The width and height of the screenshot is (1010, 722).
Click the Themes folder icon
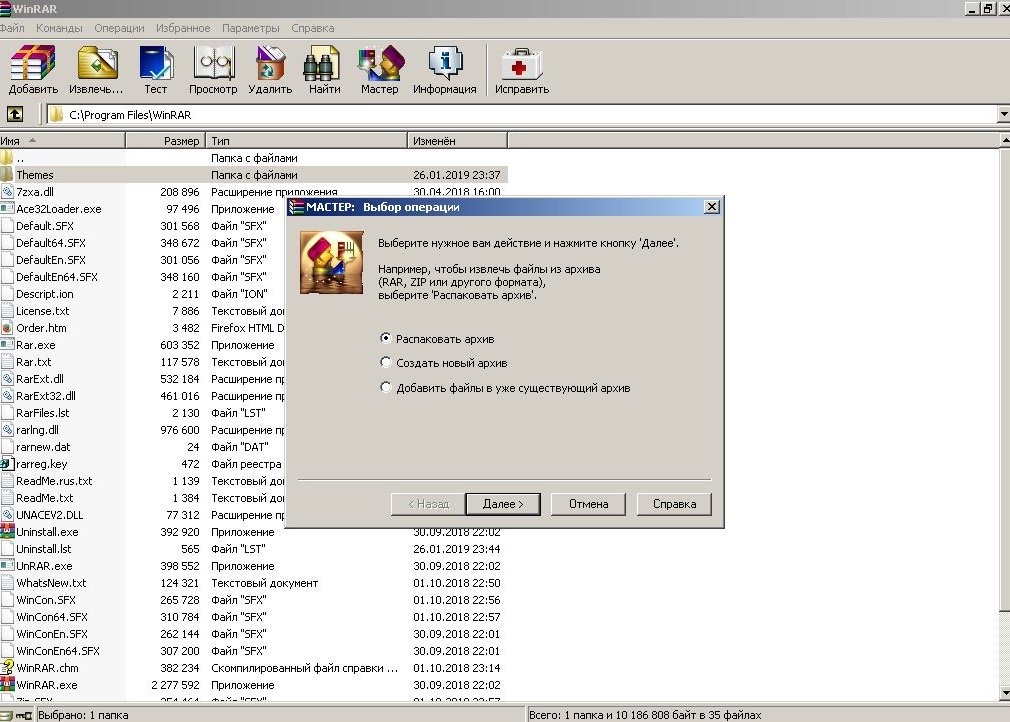pyautogui.click(x=7, y=175)
